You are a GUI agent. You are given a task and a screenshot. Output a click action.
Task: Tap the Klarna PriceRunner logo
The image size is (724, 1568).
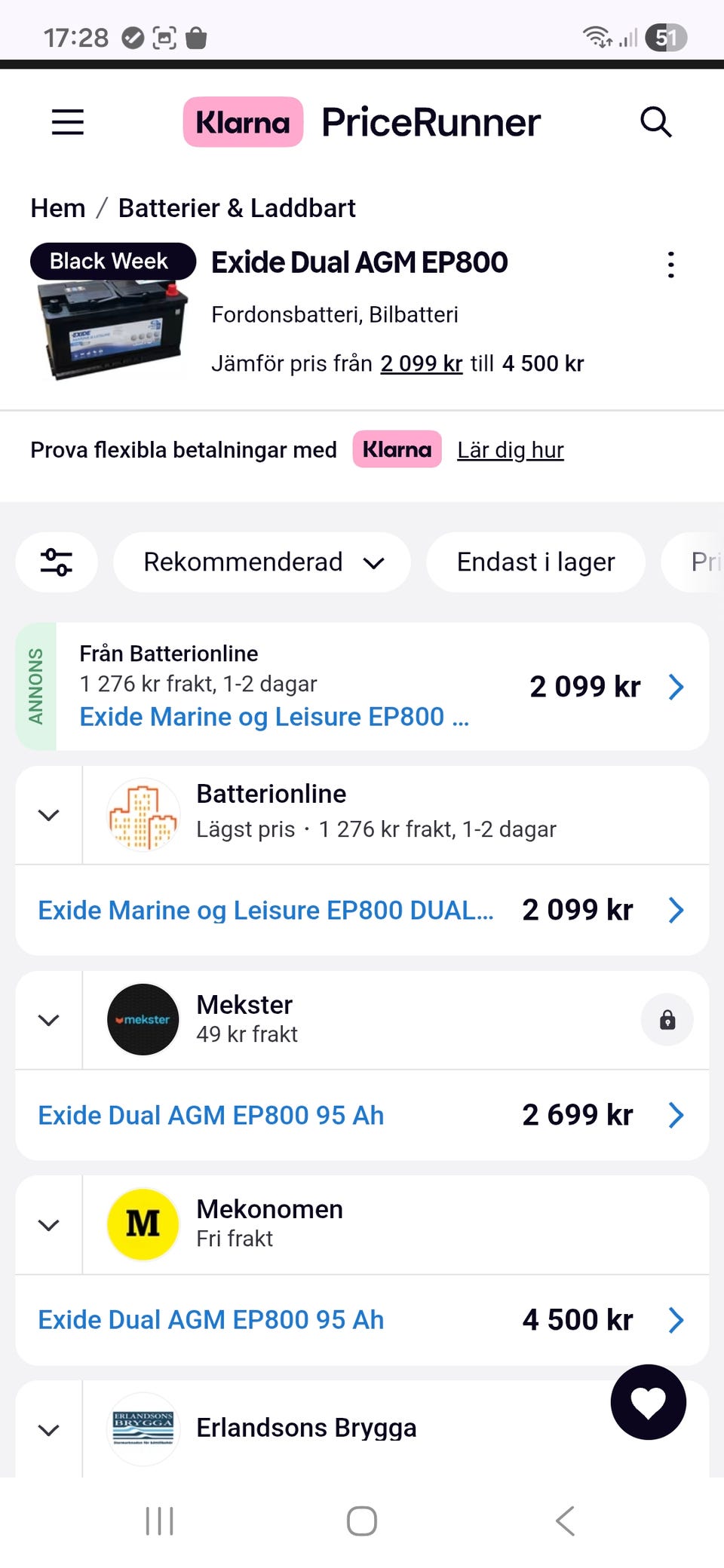tap(362, 122)
